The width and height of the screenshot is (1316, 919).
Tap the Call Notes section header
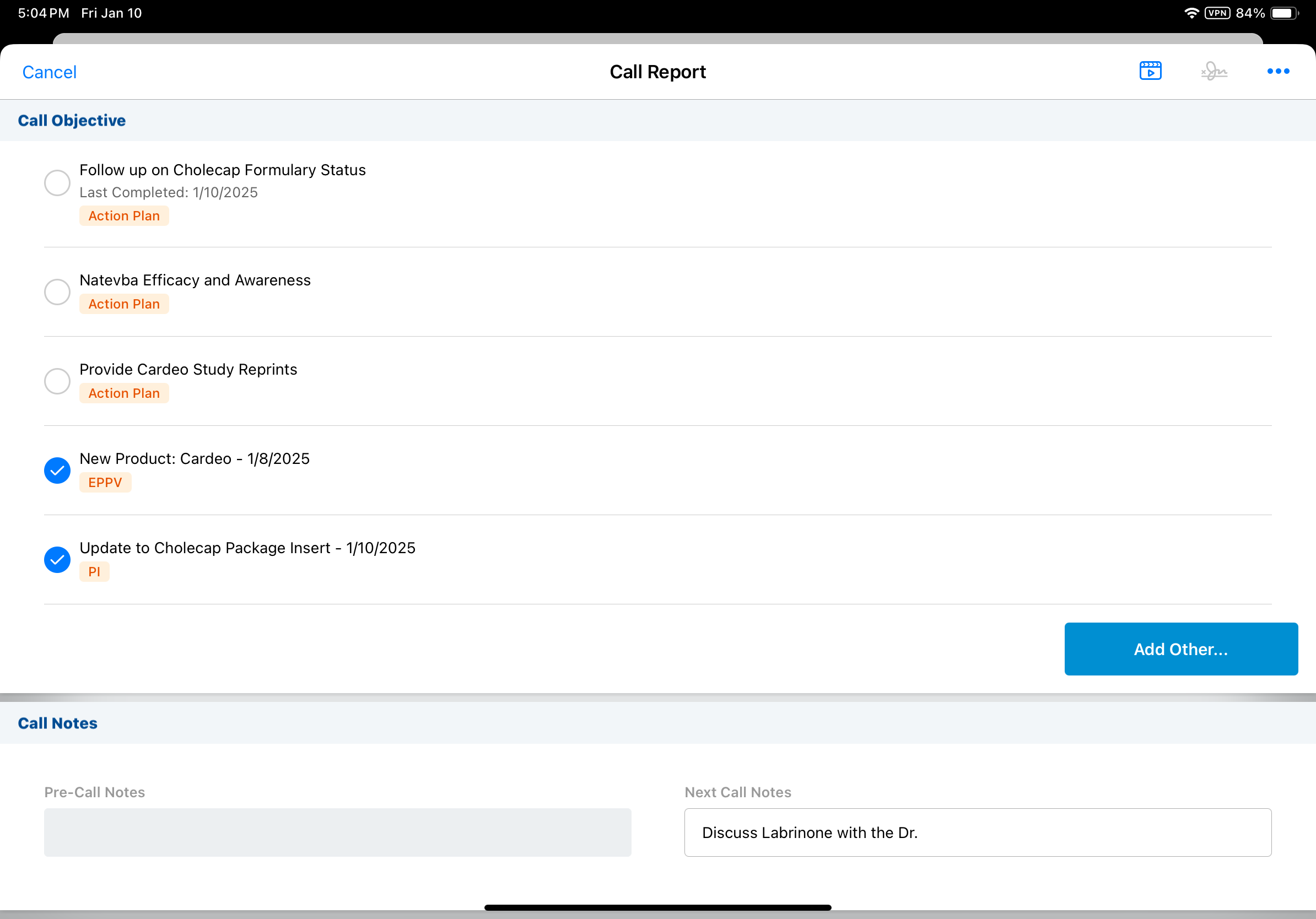point(57,723)
